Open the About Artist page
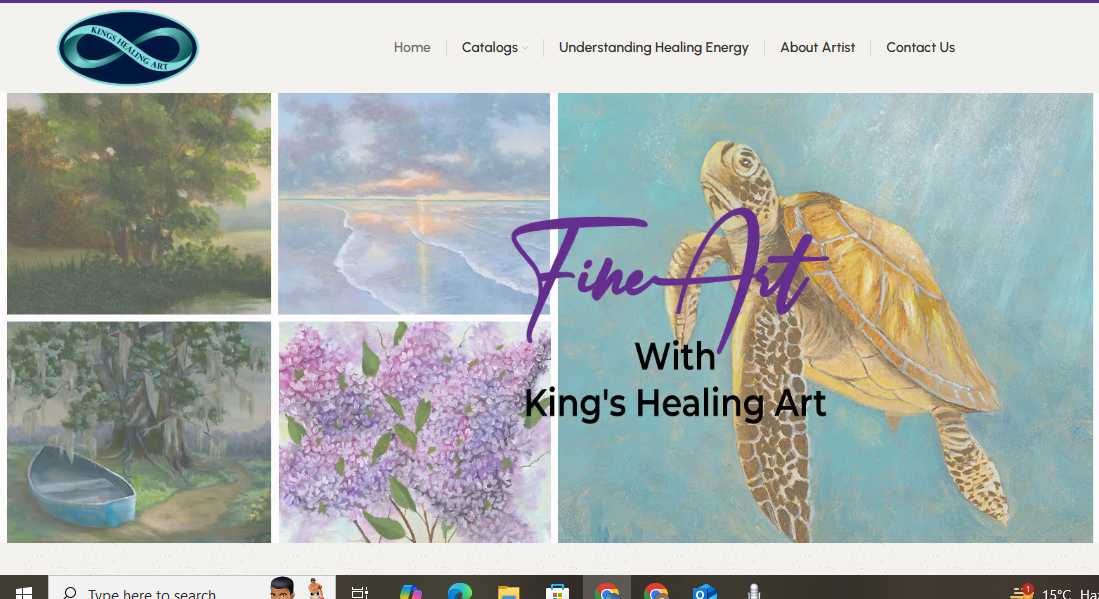The width and height of the screenshot is (1099, 599). (x=817, y=47)
